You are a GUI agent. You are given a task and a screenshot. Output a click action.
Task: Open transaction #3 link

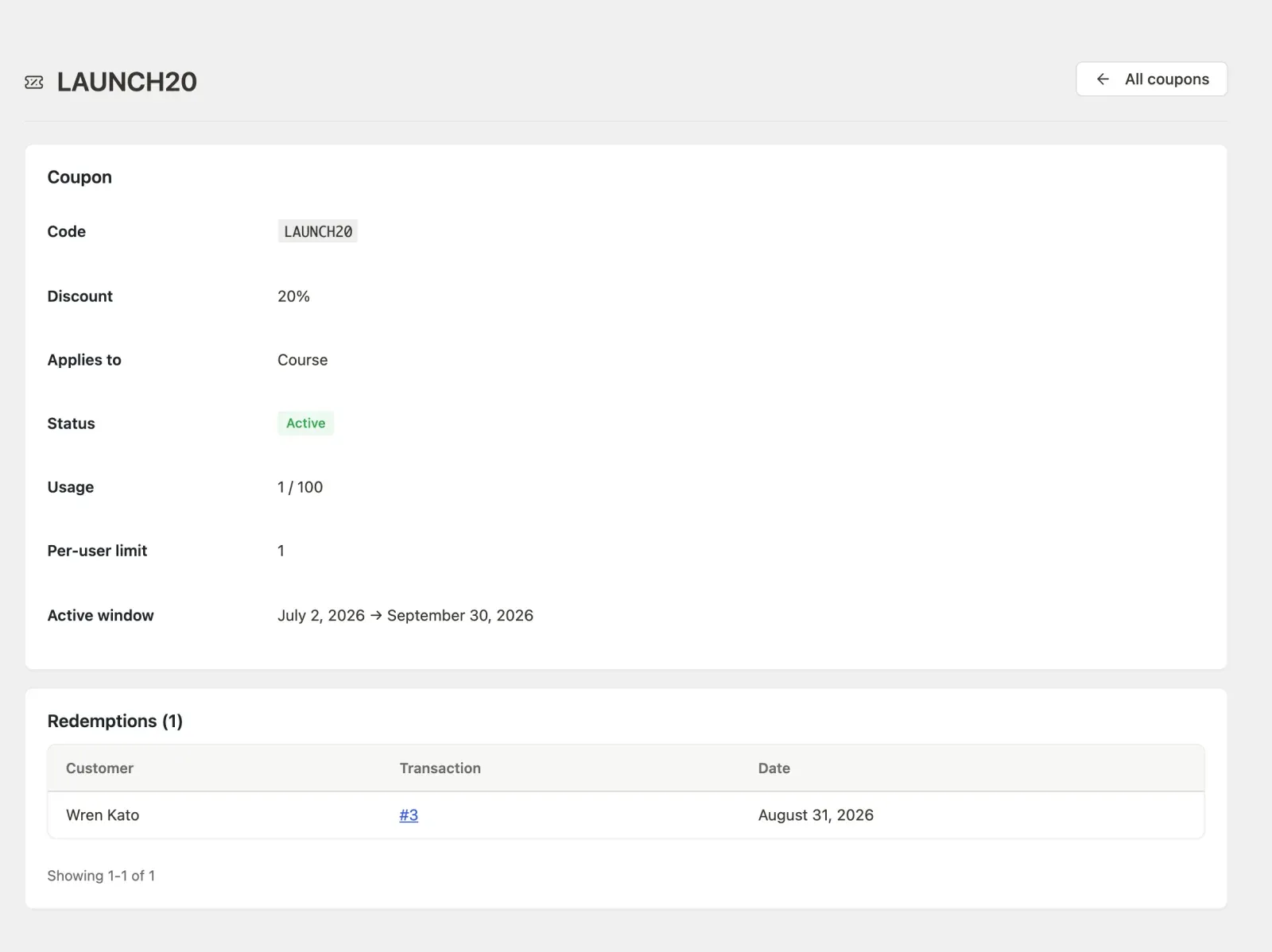(409, 815)
